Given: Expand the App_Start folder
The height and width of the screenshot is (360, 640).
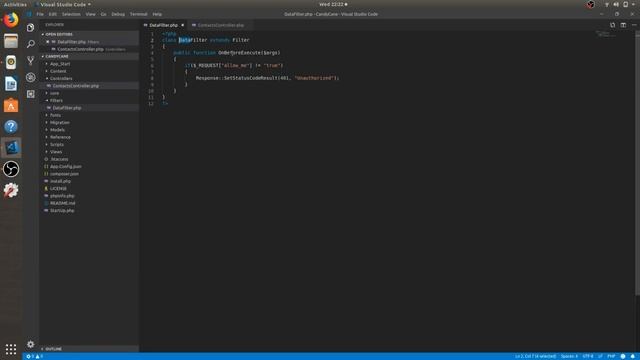Looking at the screenshot, I should [60, 64].
